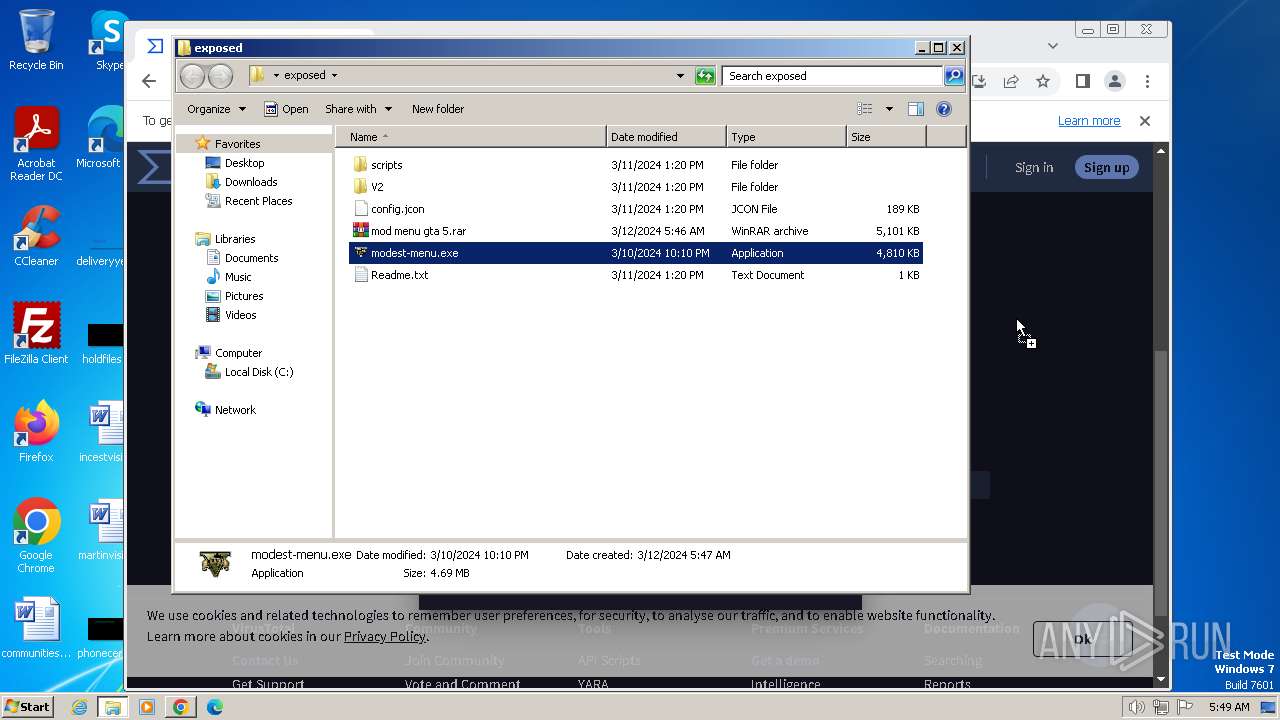Viewport: 1280px width, 720px height.
Task: Click the volume icon in system tray
Action: click(x=1136, y=707)
